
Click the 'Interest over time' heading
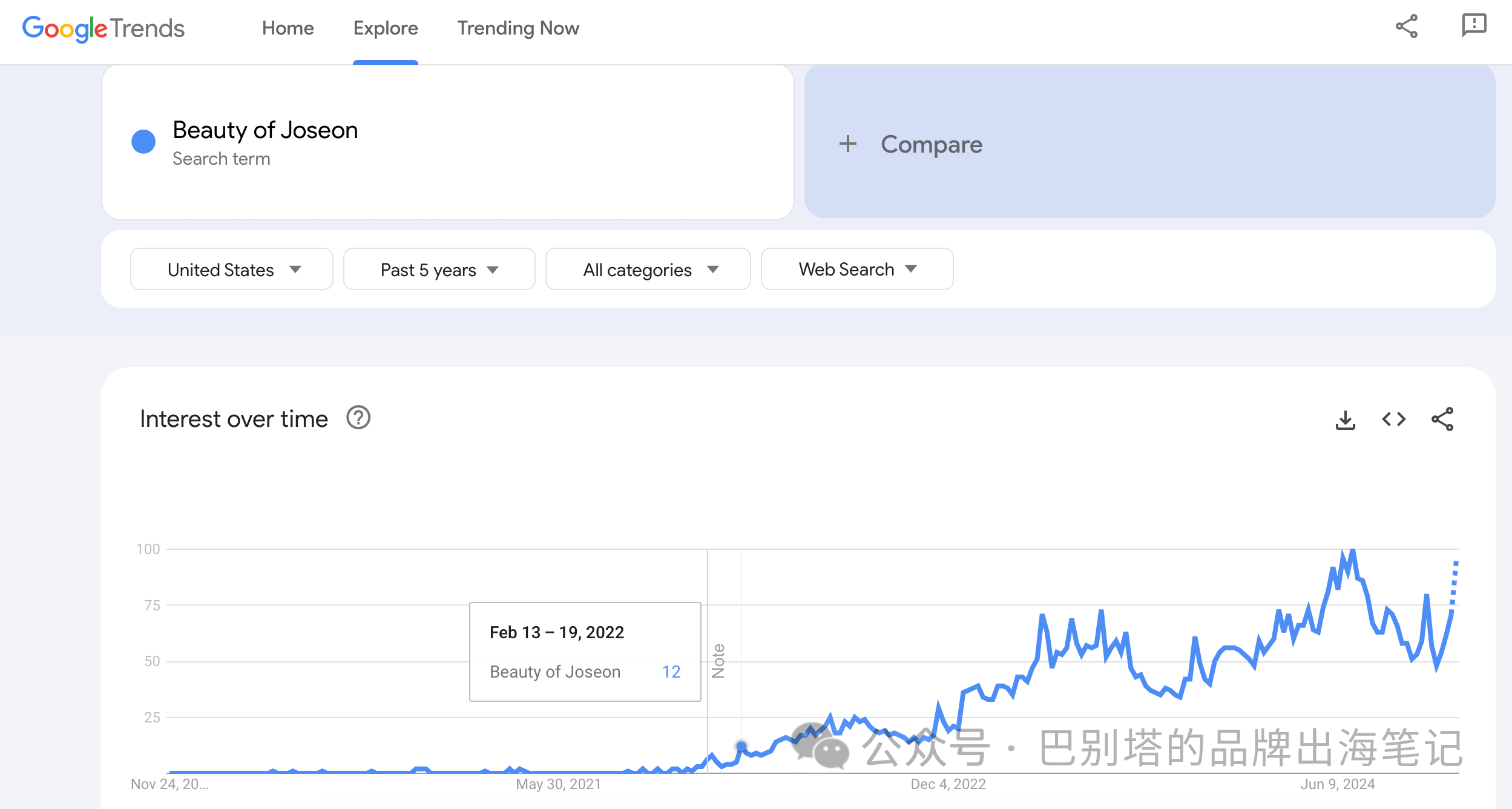[234, 419]
